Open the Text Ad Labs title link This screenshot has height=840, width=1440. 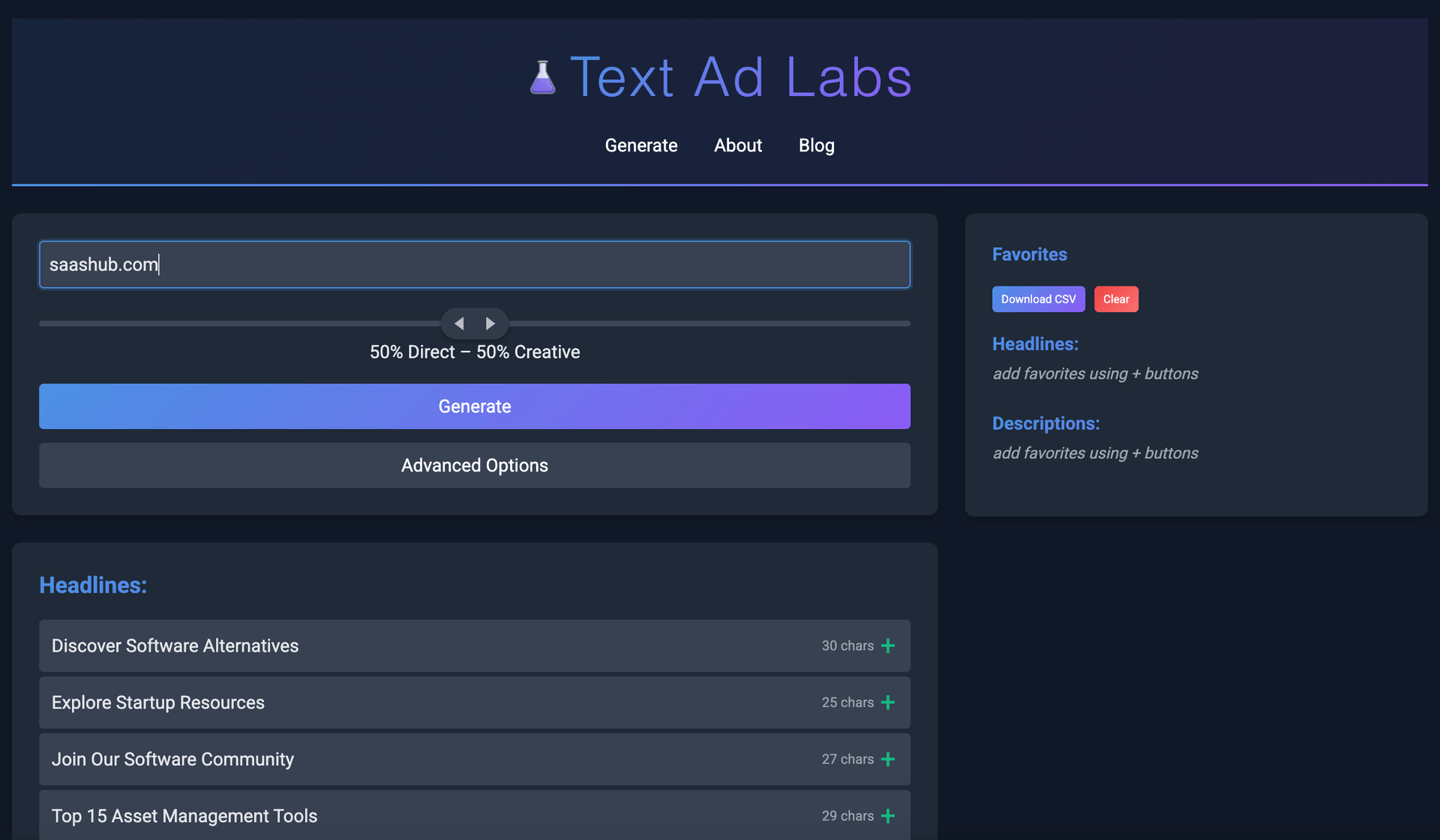(741, 77)
